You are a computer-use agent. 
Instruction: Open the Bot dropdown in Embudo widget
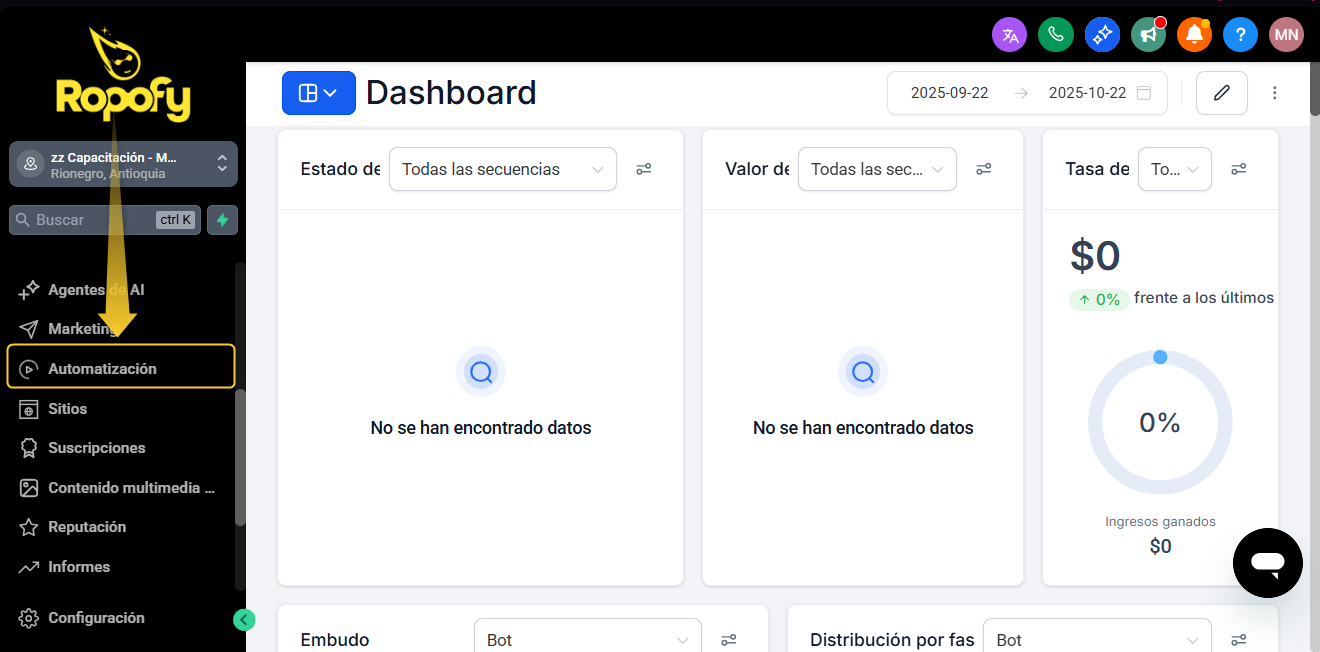point(587,640)
